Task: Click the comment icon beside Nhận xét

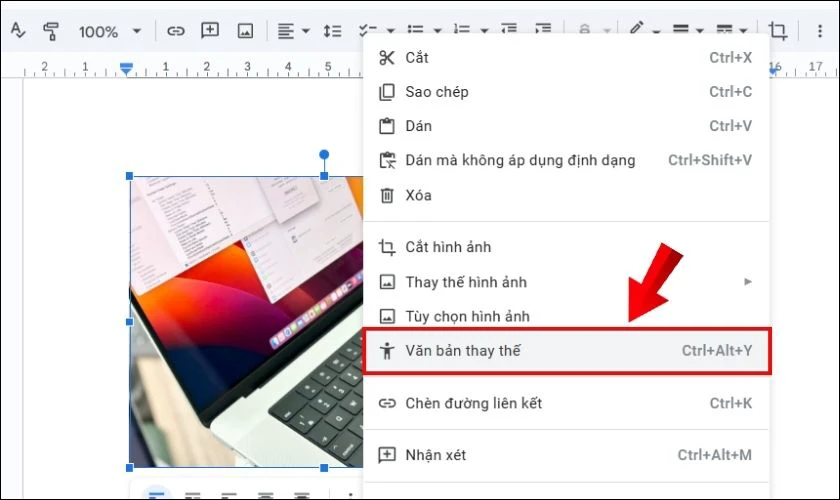Action: point(387,455)
